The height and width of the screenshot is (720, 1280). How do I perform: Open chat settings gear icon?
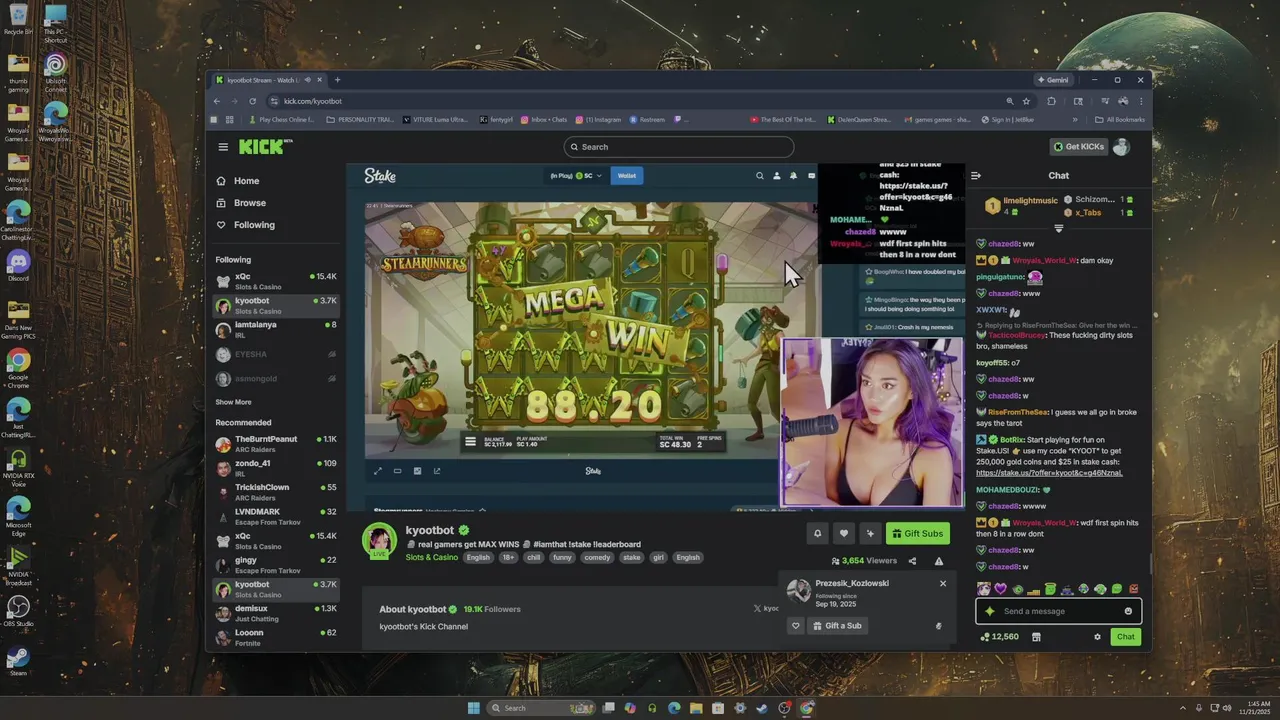coord(1097,637)
